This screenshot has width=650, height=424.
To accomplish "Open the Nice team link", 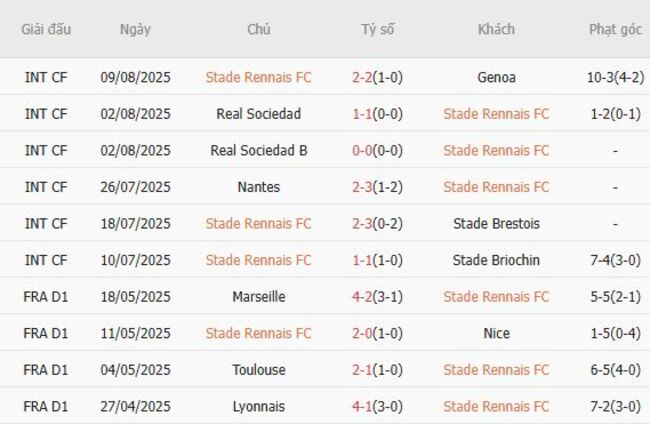I will click(496, 333).
